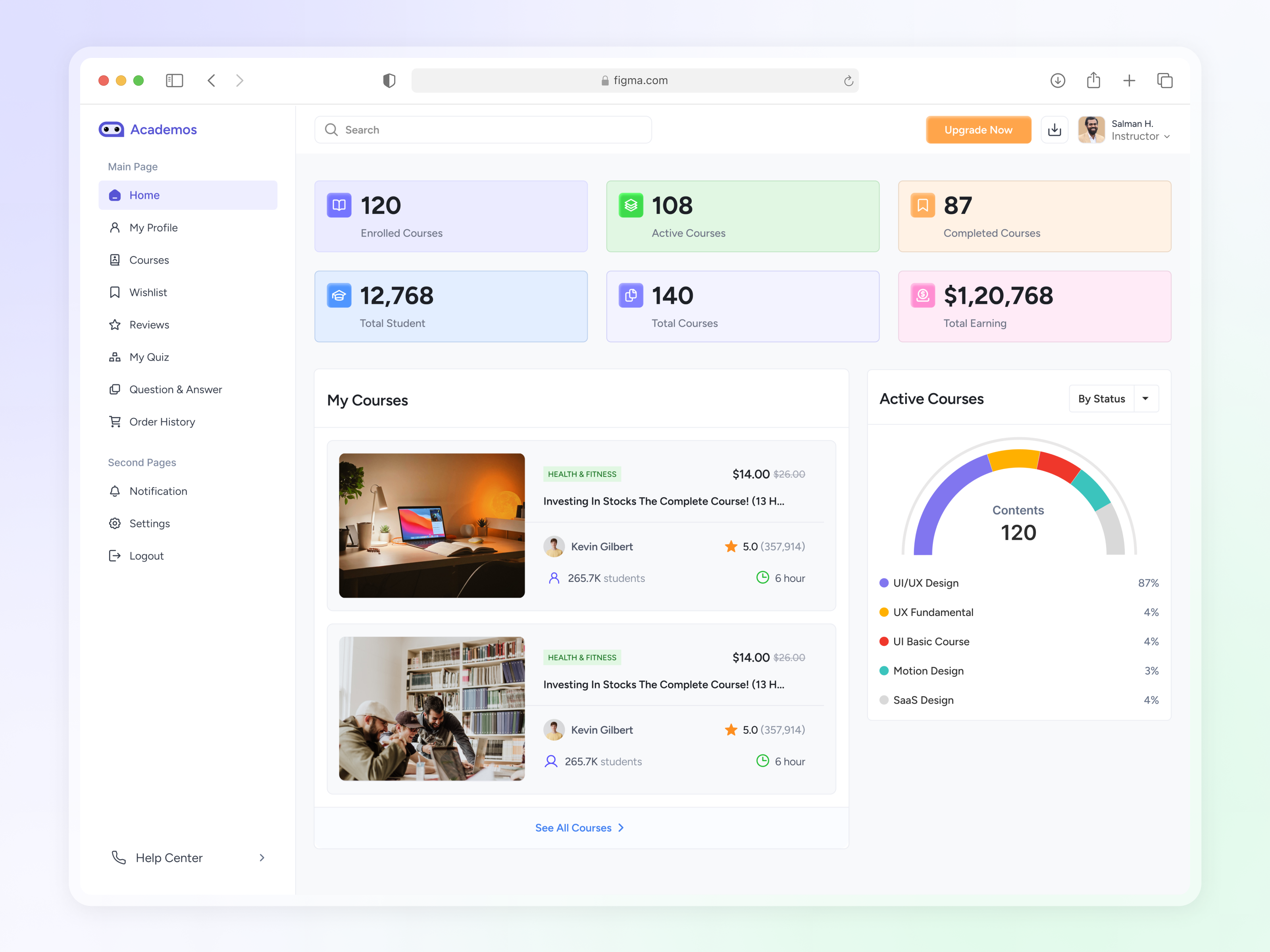1270x952 pixels.
Task: Click the Upgrade Now button
Action: [x=978, y=130]
